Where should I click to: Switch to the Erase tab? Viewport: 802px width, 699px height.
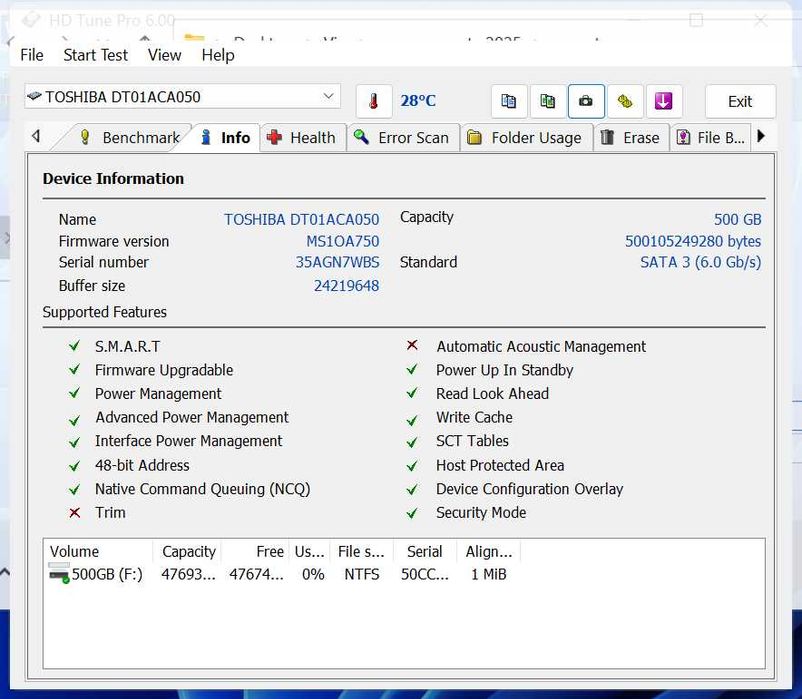pyautogui.click(x=631, y=138)
